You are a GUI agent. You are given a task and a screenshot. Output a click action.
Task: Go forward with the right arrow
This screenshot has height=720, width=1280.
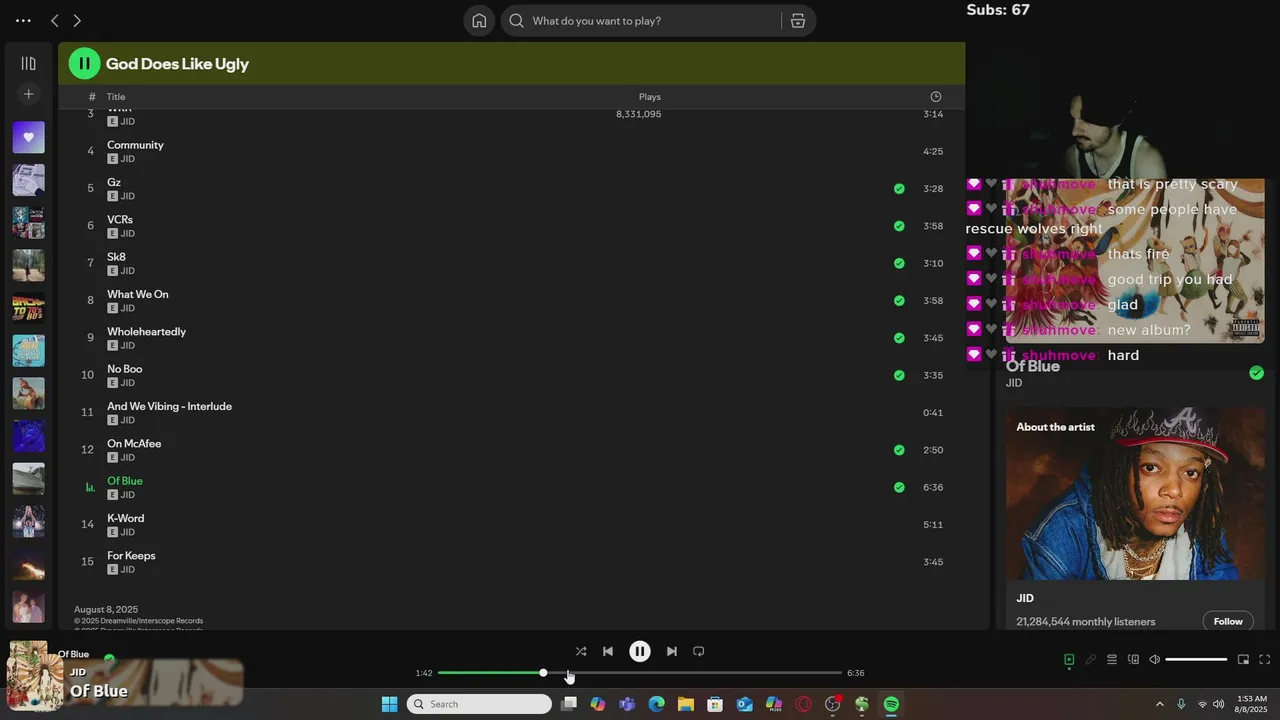(x=77, y=21)
